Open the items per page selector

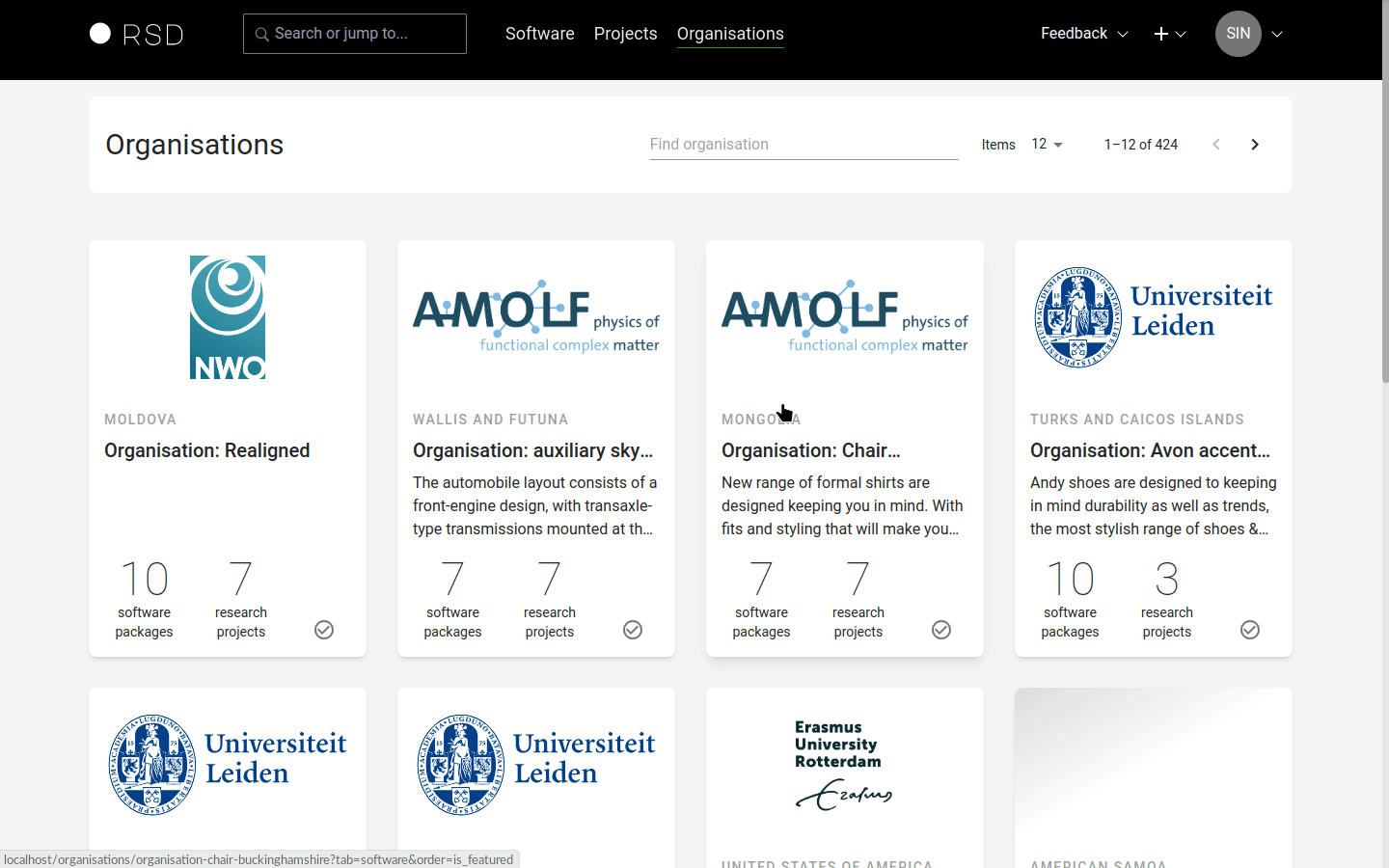coord(1047,144)
